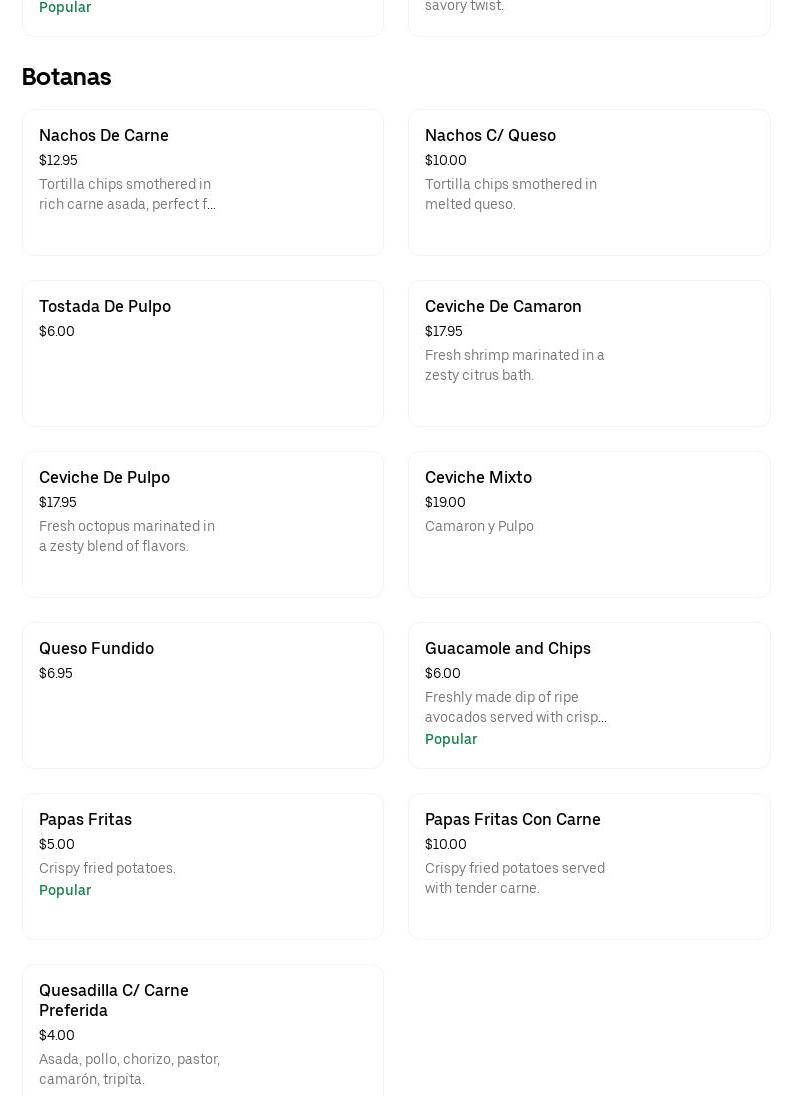Viewport: 804px width, 1096px height.
Task: Open the Ceviche De Pulpo item
Action: [x=104, y=478]
